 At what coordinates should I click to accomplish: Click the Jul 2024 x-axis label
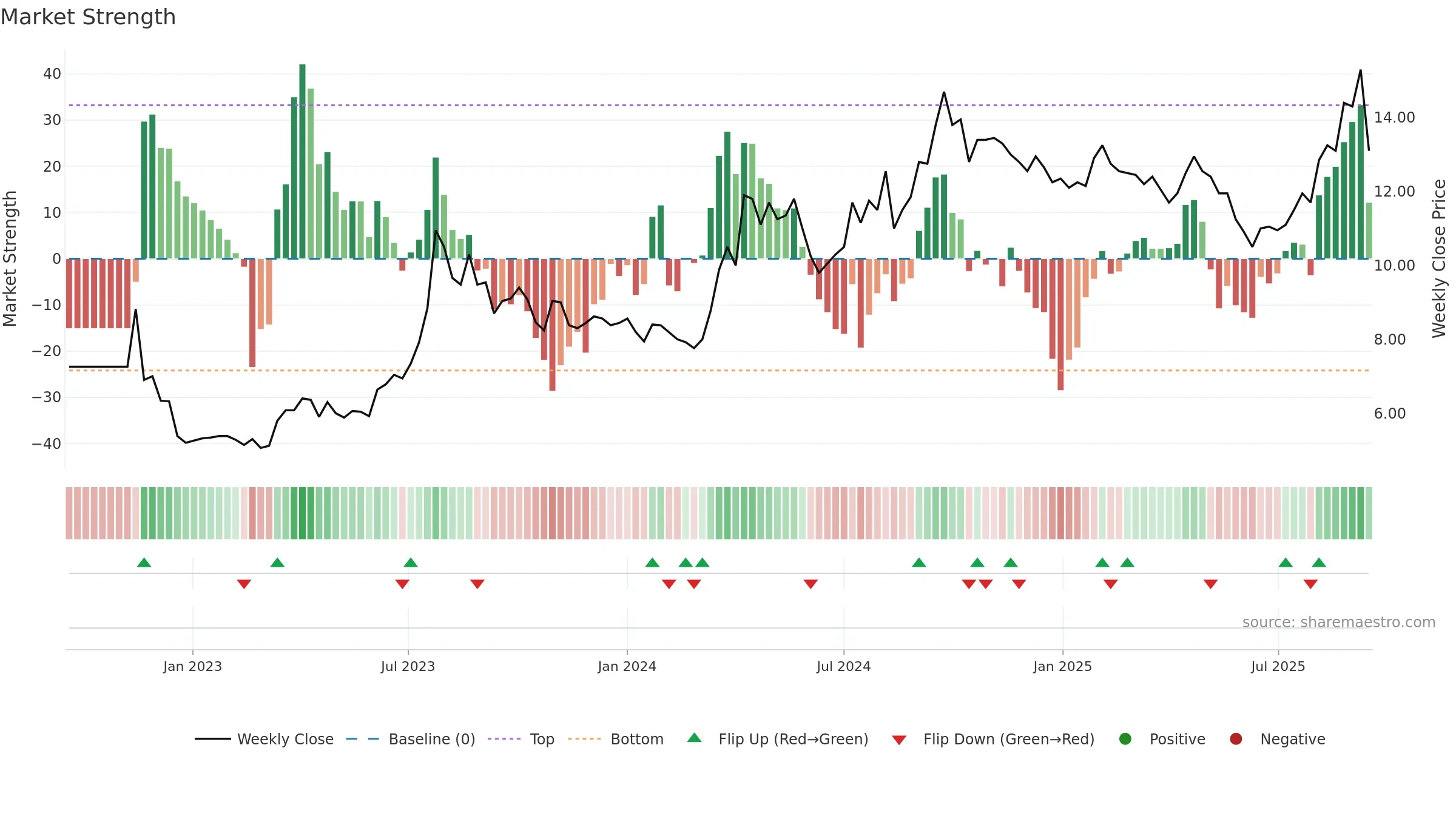[x=843, y=667]
